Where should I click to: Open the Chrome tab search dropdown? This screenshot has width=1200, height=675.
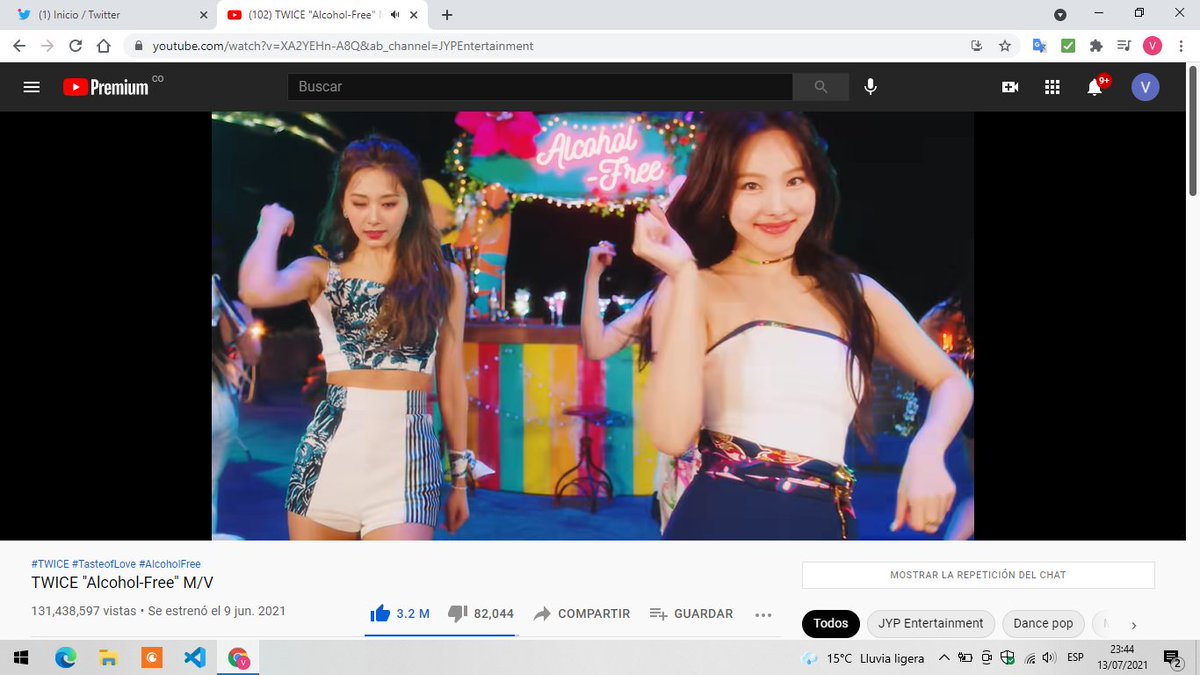(1060, 15)
